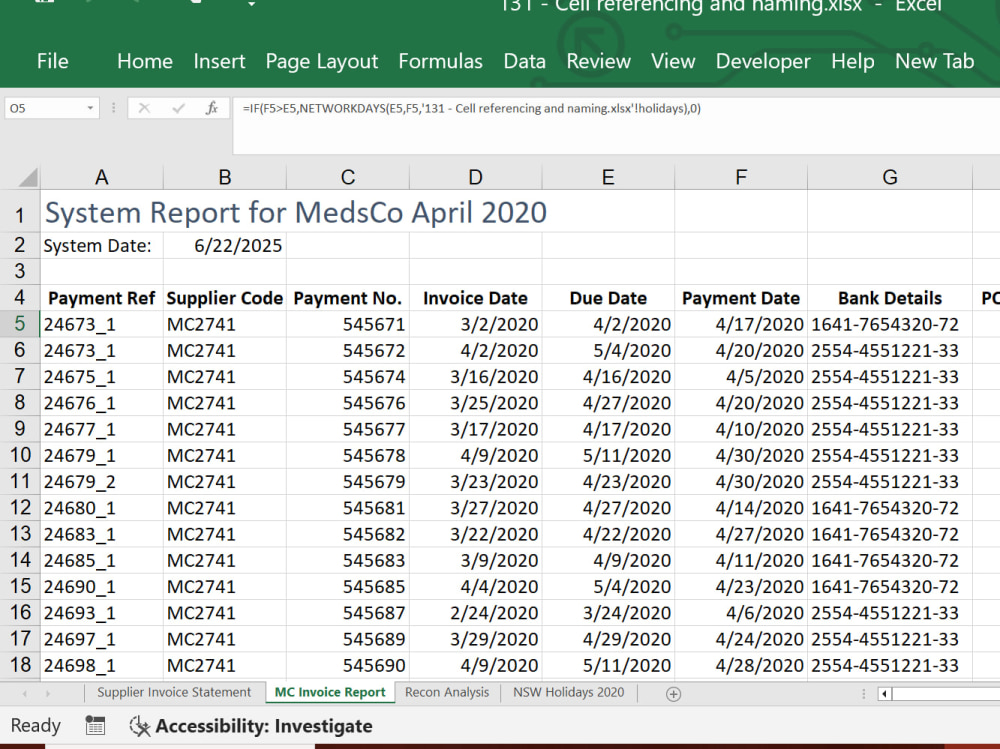Click inside the formula bar text
Image resolution: width=1000 pixels, height=749 pixels.
(471, 108)
